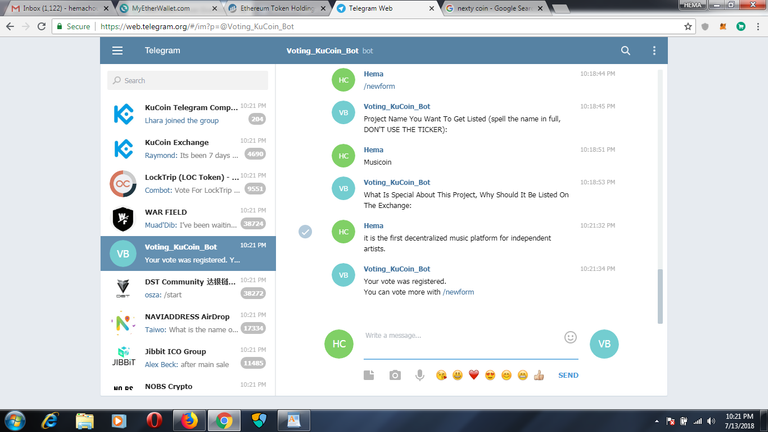Open the emoji picker smiley icon

click(570, 337)
